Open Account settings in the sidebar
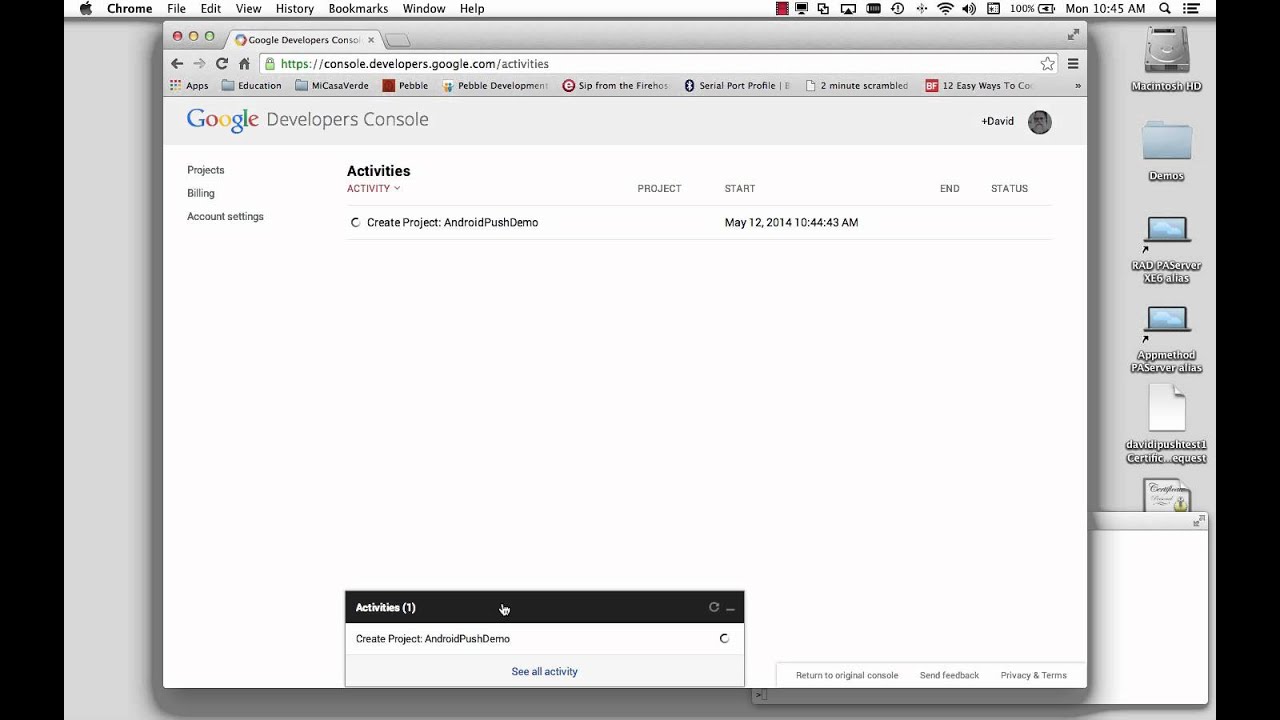This screenshot has height=720, width=1280. pyautogui.click(x=225, y=216)
